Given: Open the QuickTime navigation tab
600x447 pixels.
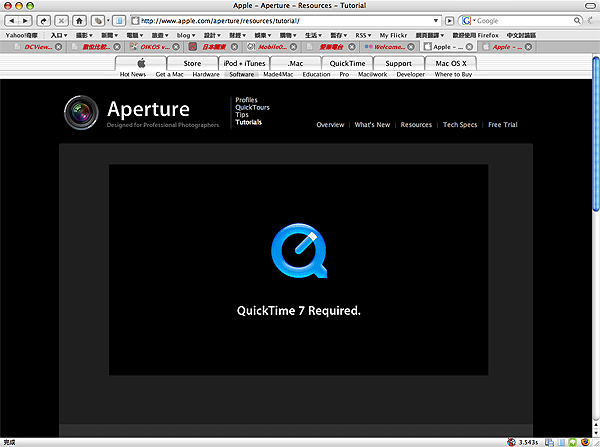Looking at the screenshot, I should coord(347,63).
